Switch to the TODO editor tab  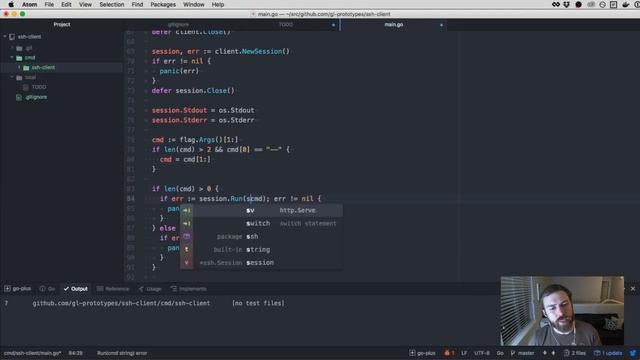click(286, 24)
